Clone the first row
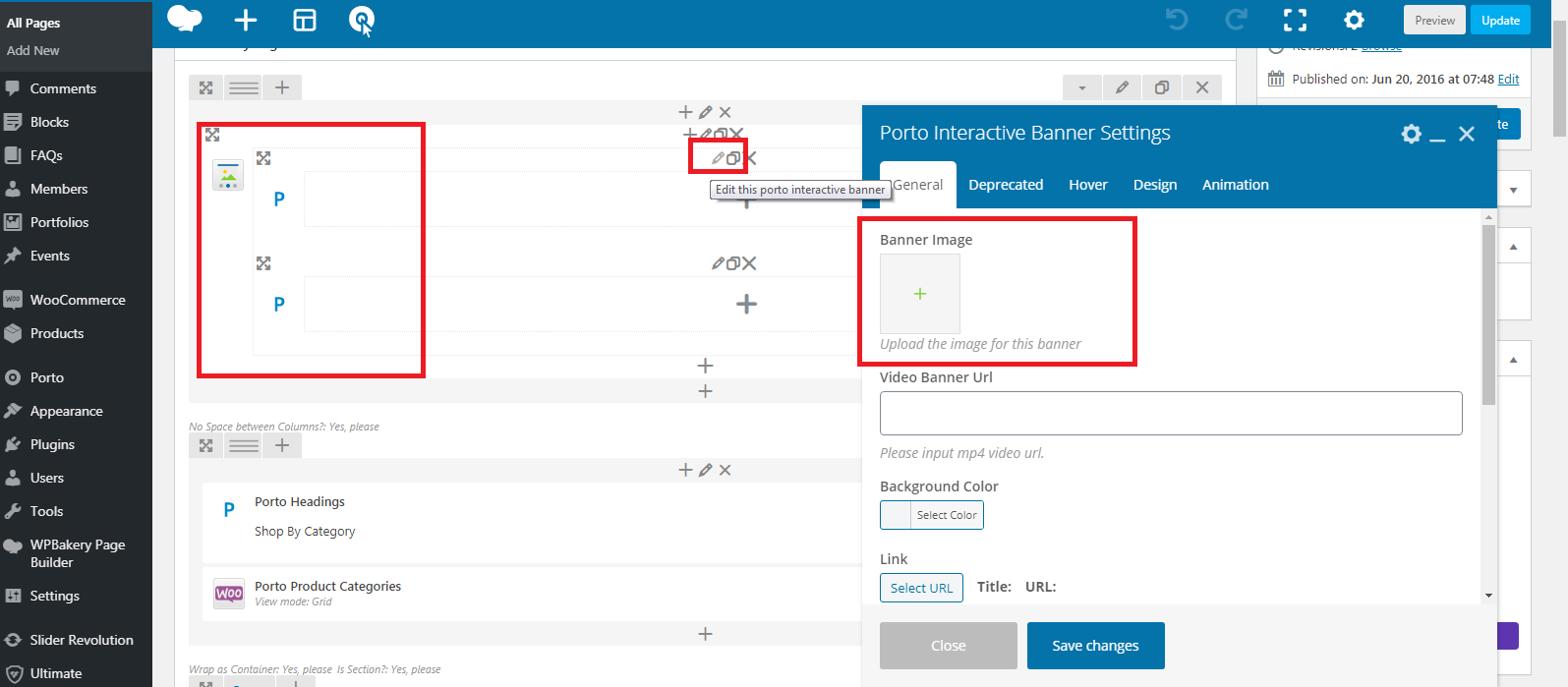The width and height of the screenshot is (1568, 687). click(x=1161, y=87)
